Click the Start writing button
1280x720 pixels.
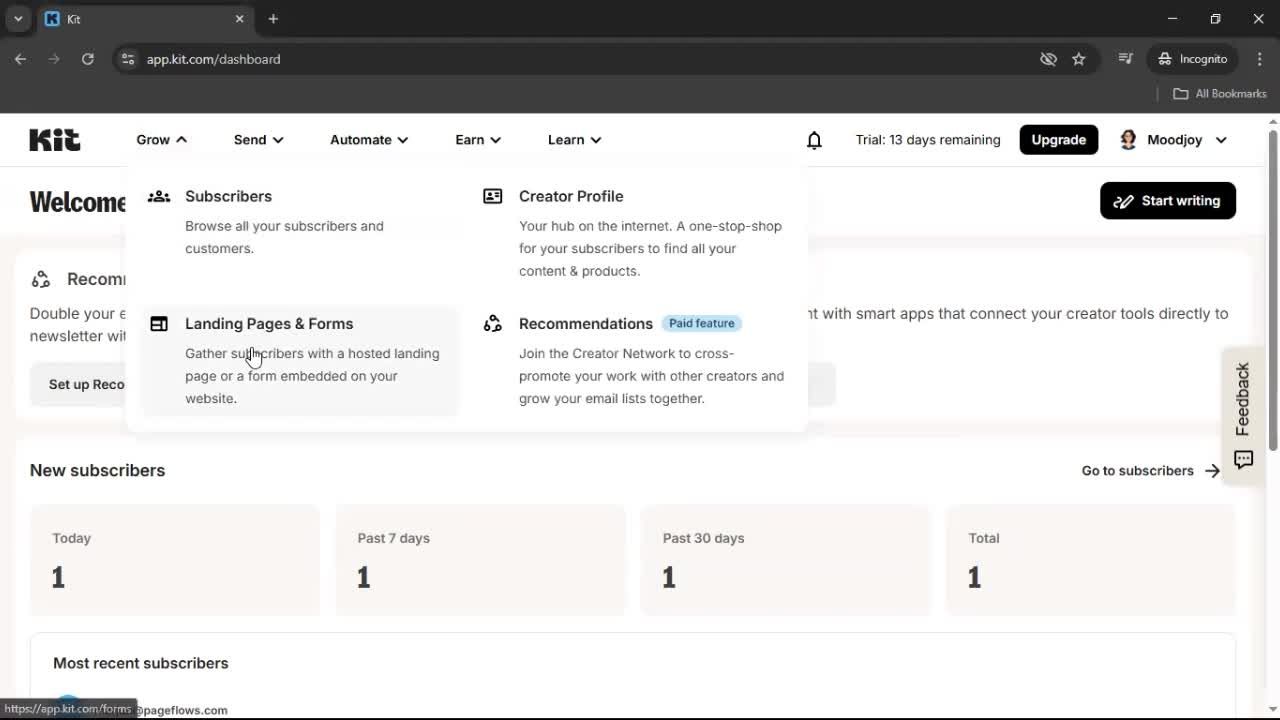[x=1167, y=200]
